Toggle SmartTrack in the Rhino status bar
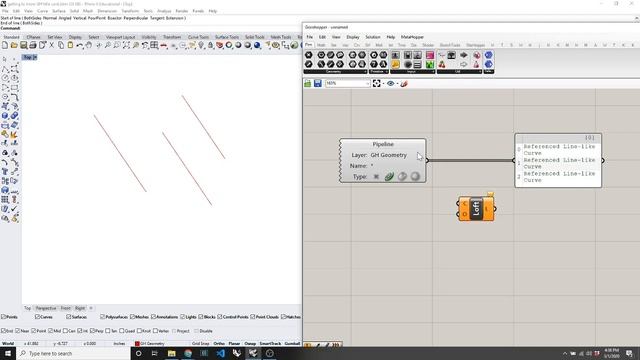 (x=270, y=344)
